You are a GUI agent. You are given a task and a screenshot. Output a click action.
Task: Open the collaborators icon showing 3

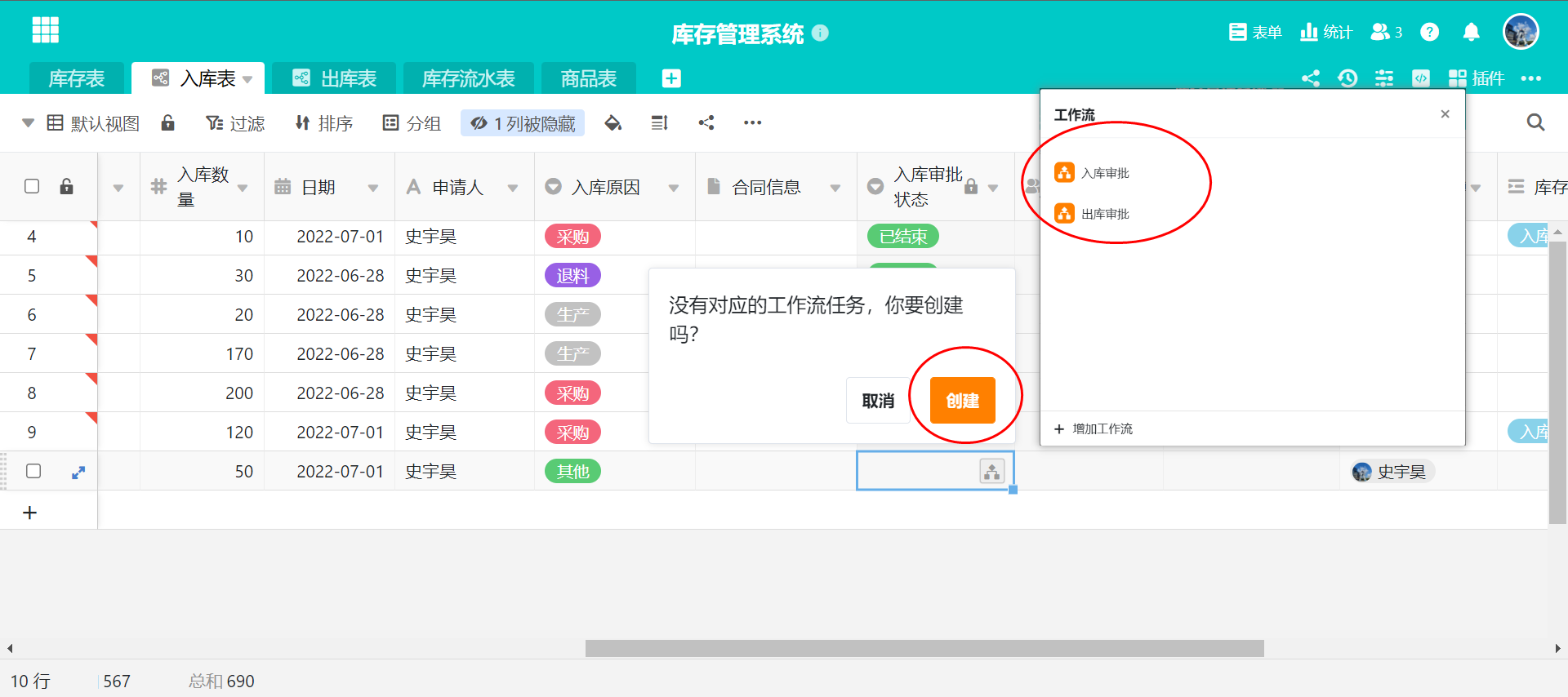(1387, 32)
